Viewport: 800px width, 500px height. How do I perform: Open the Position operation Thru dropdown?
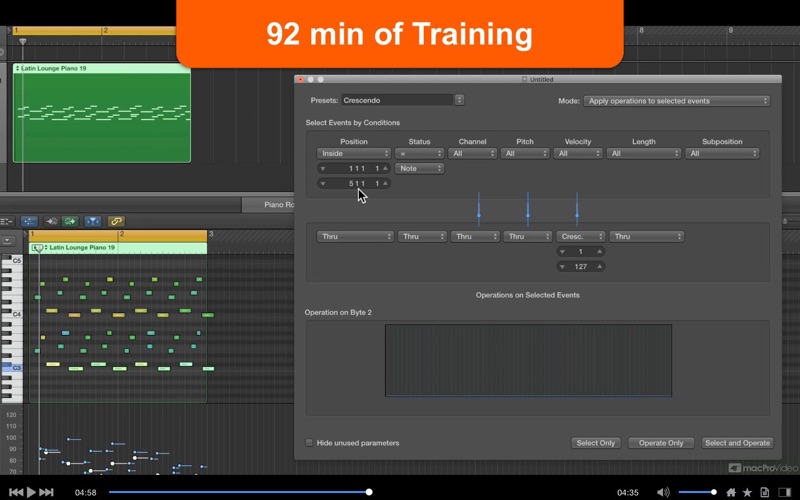(355, 236)
